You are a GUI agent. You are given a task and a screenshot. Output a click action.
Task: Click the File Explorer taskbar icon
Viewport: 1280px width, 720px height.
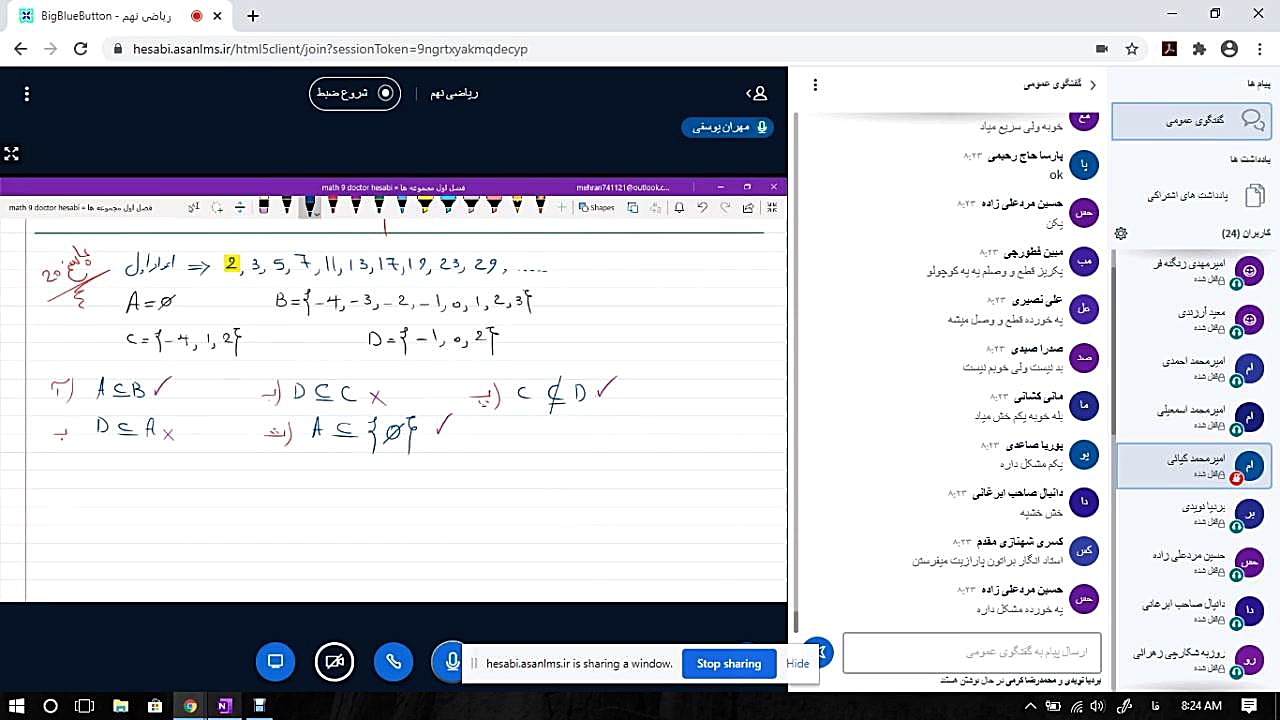tap(120, 706)
